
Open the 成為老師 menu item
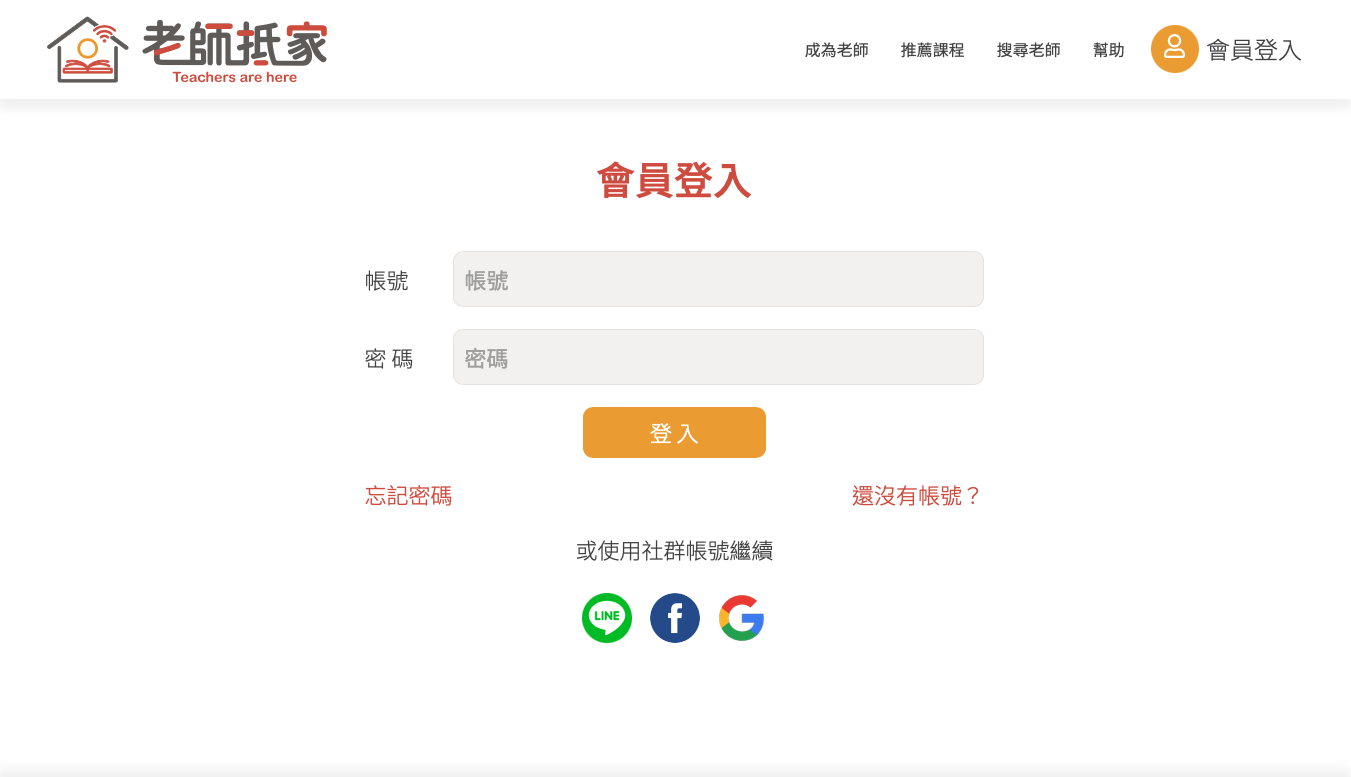(x=837, y=50)
